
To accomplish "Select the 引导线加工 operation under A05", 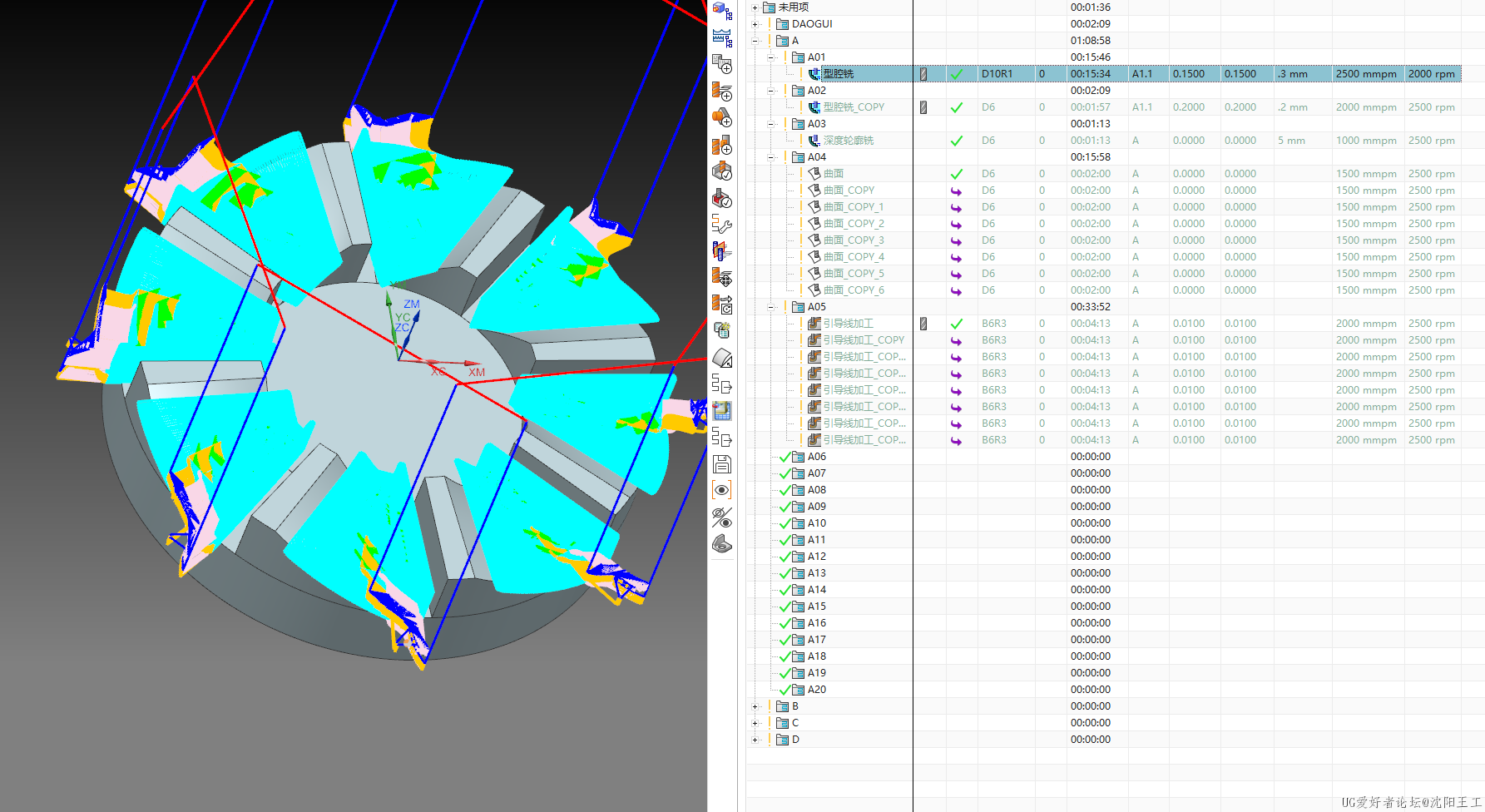I will pyautogui.click(x=849, y=324).
